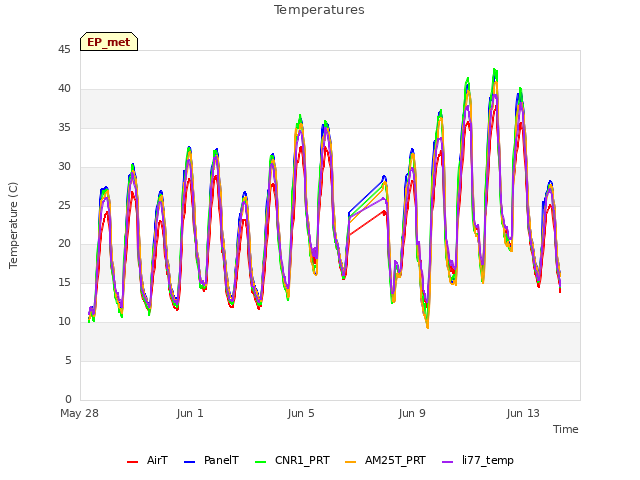
Task: Toggle the CNR1_PRT legend entry
Action: [292, 461]
